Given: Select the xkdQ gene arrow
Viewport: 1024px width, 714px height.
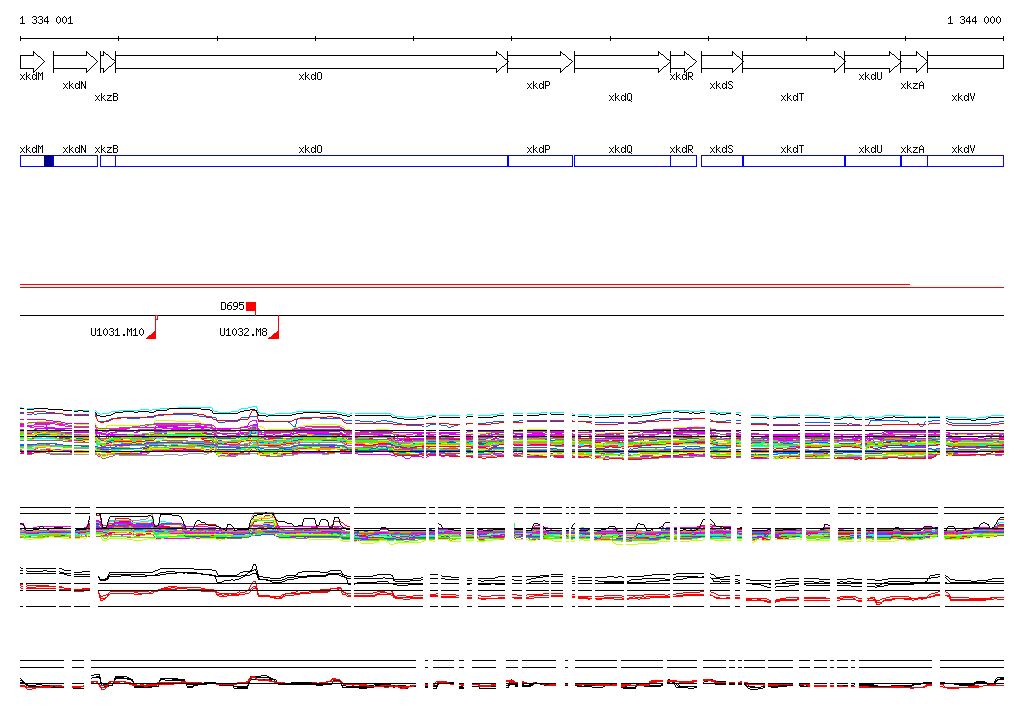Looking at the screenshot, I should tap(622, 62).
